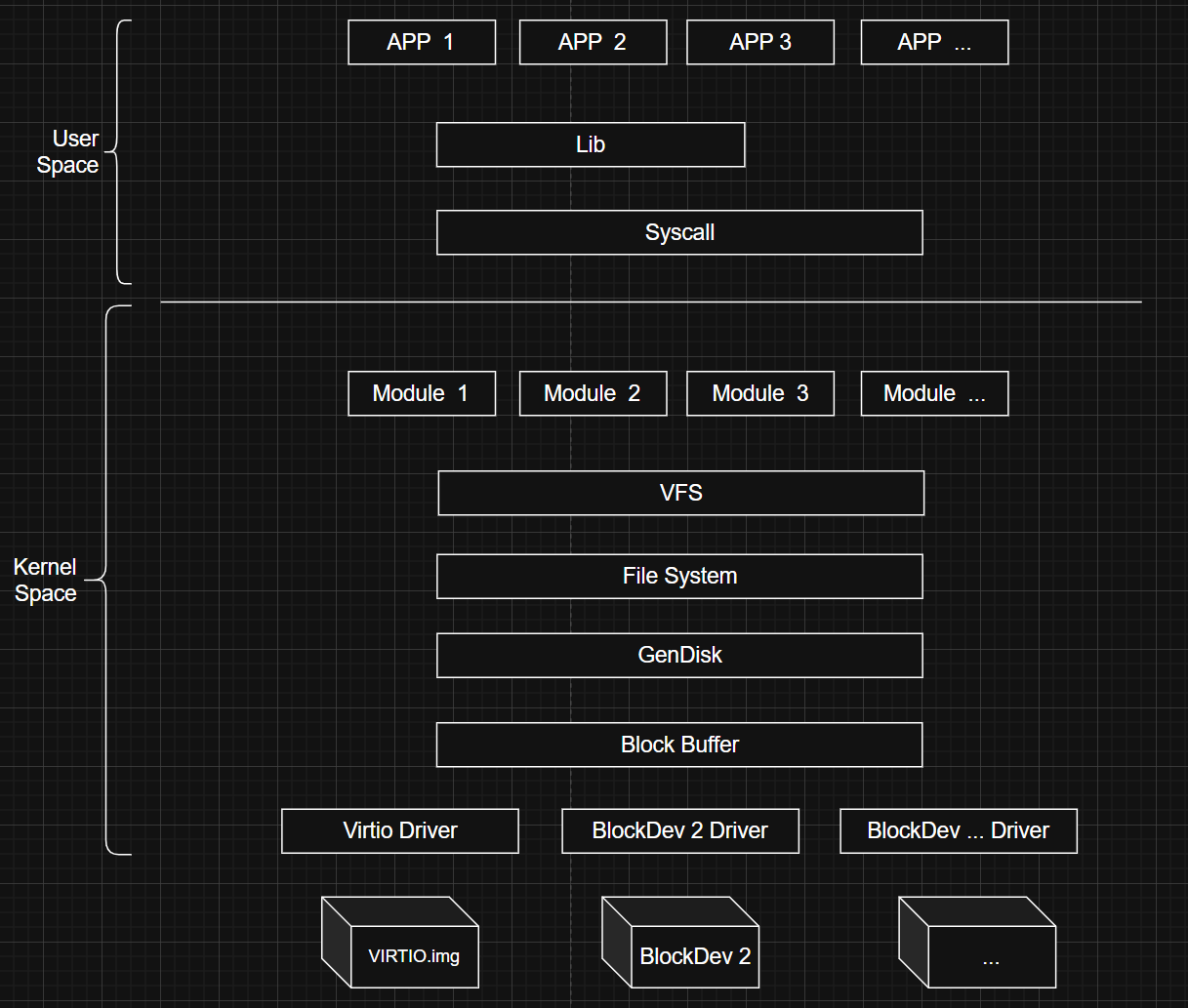Select the Module 2 box
Viewport: 1188px width, 1008px height.
593,394
